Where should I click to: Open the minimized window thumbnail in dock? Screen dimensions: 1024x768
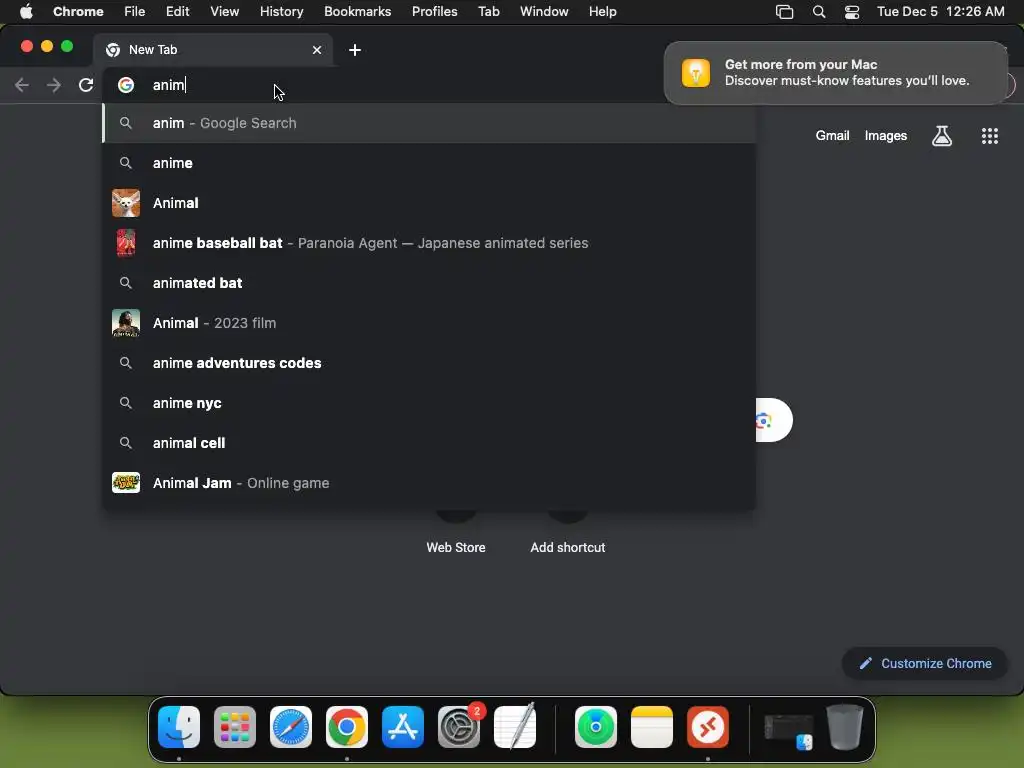[x=789, y=730]
